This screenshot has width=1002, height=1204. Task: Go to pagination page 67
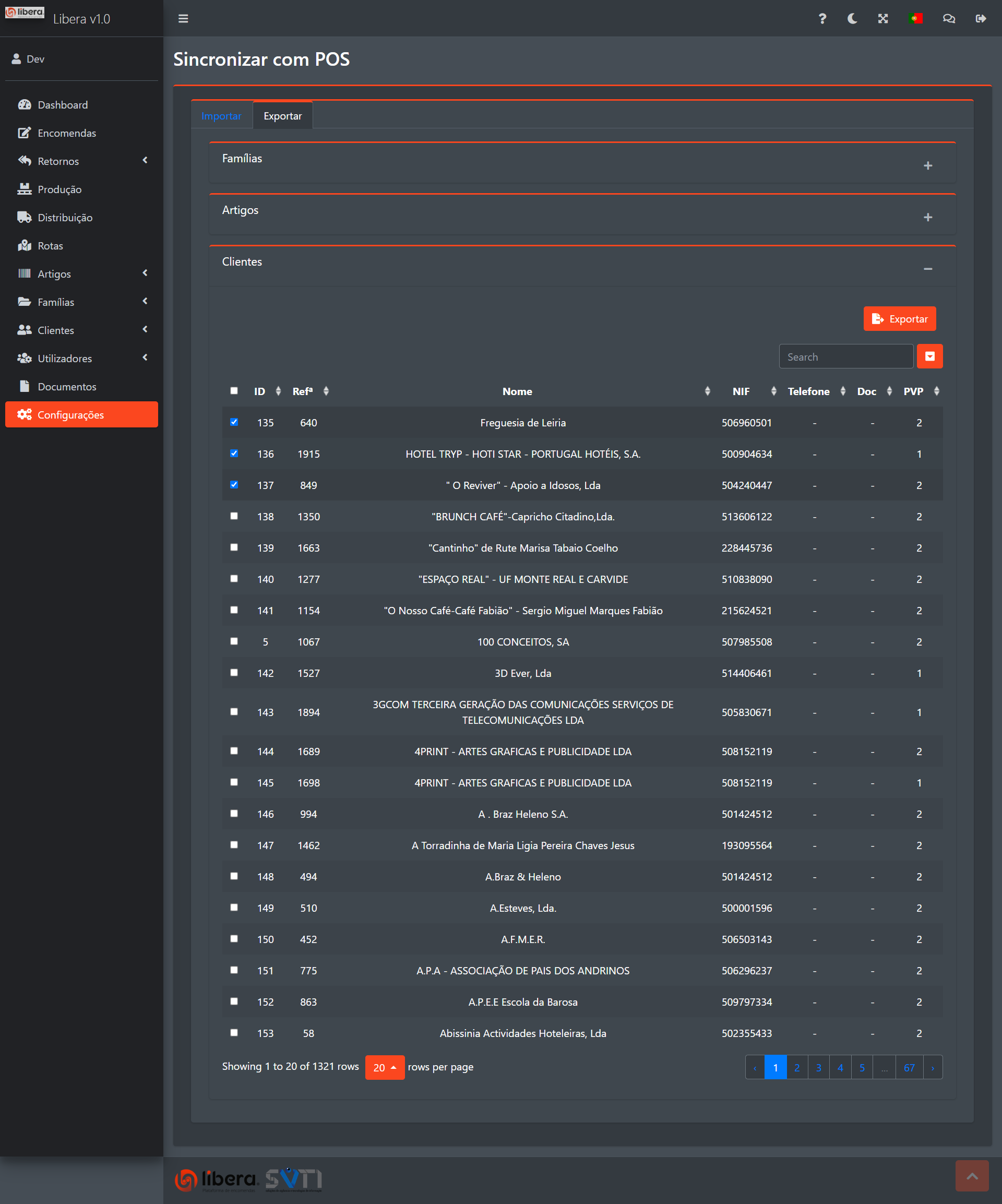tap(909, 1067)
